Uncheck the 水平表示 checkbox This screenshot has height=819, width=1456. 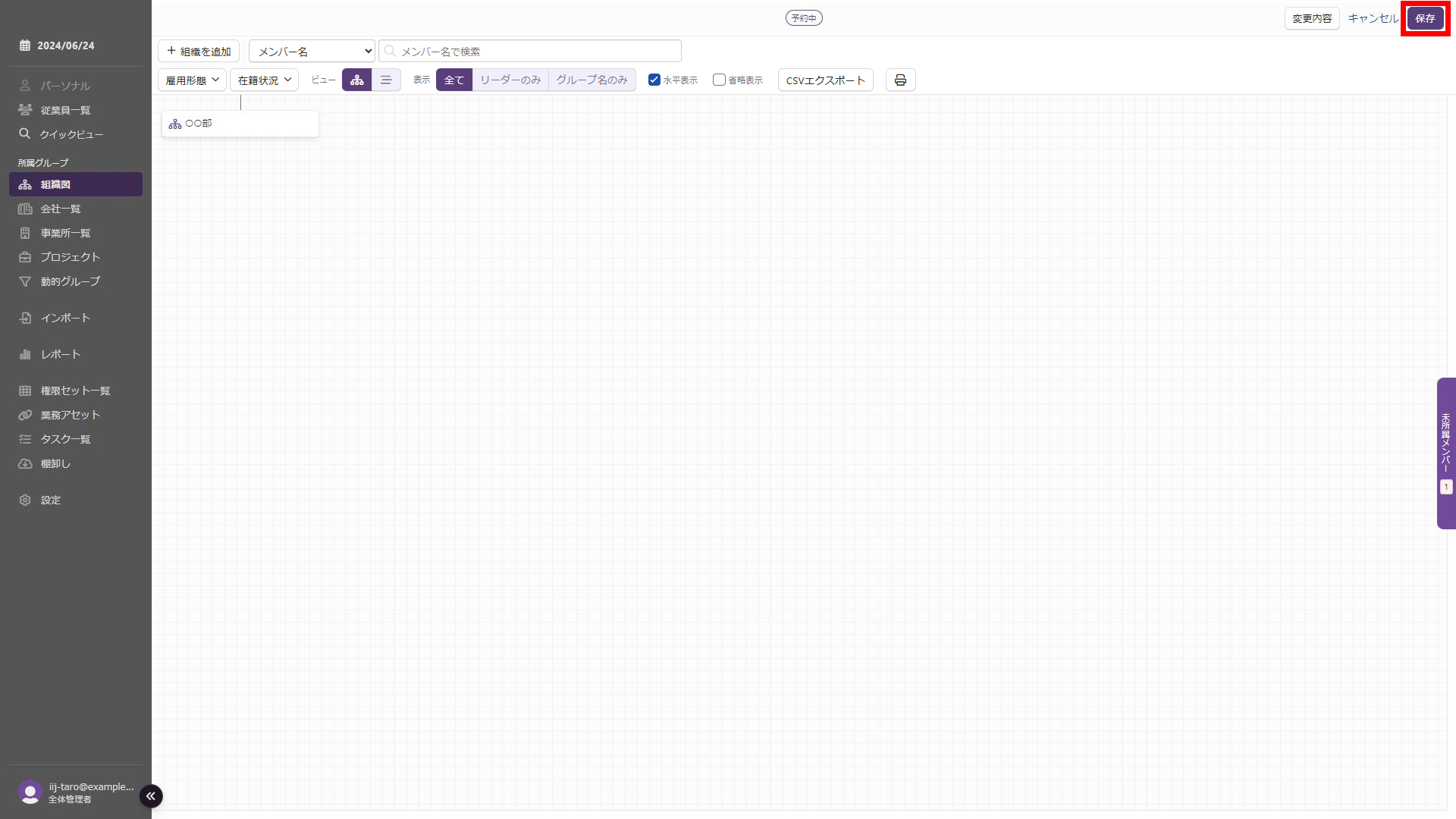pyautogui.click(x=654, y=80)
